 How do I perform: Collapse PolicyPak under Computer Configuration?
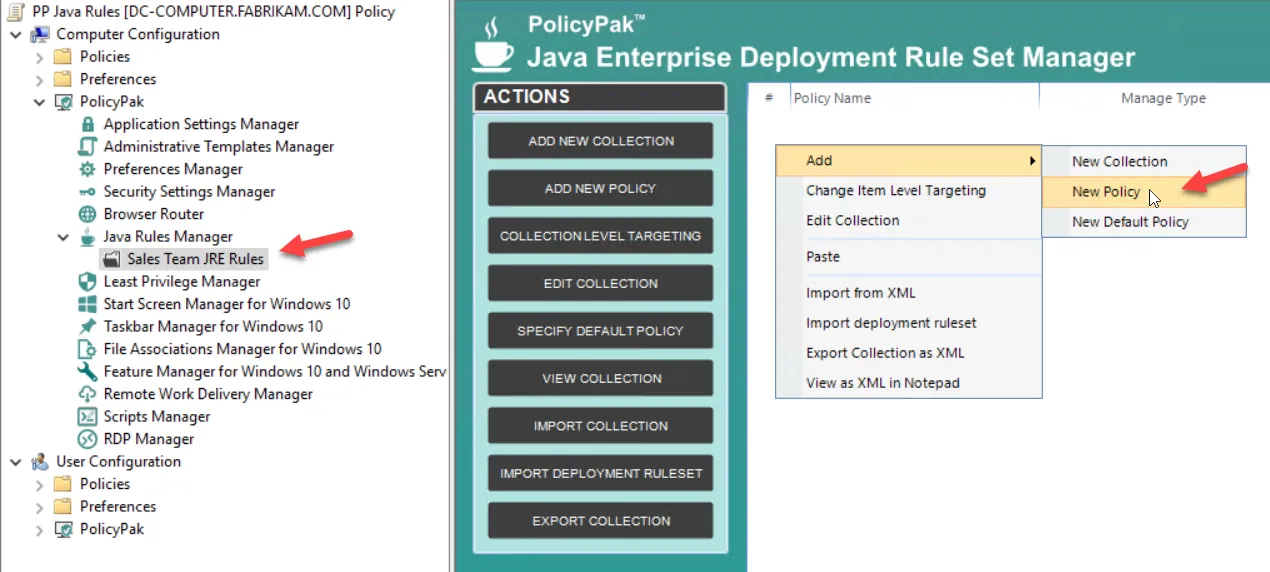point(39,102)
